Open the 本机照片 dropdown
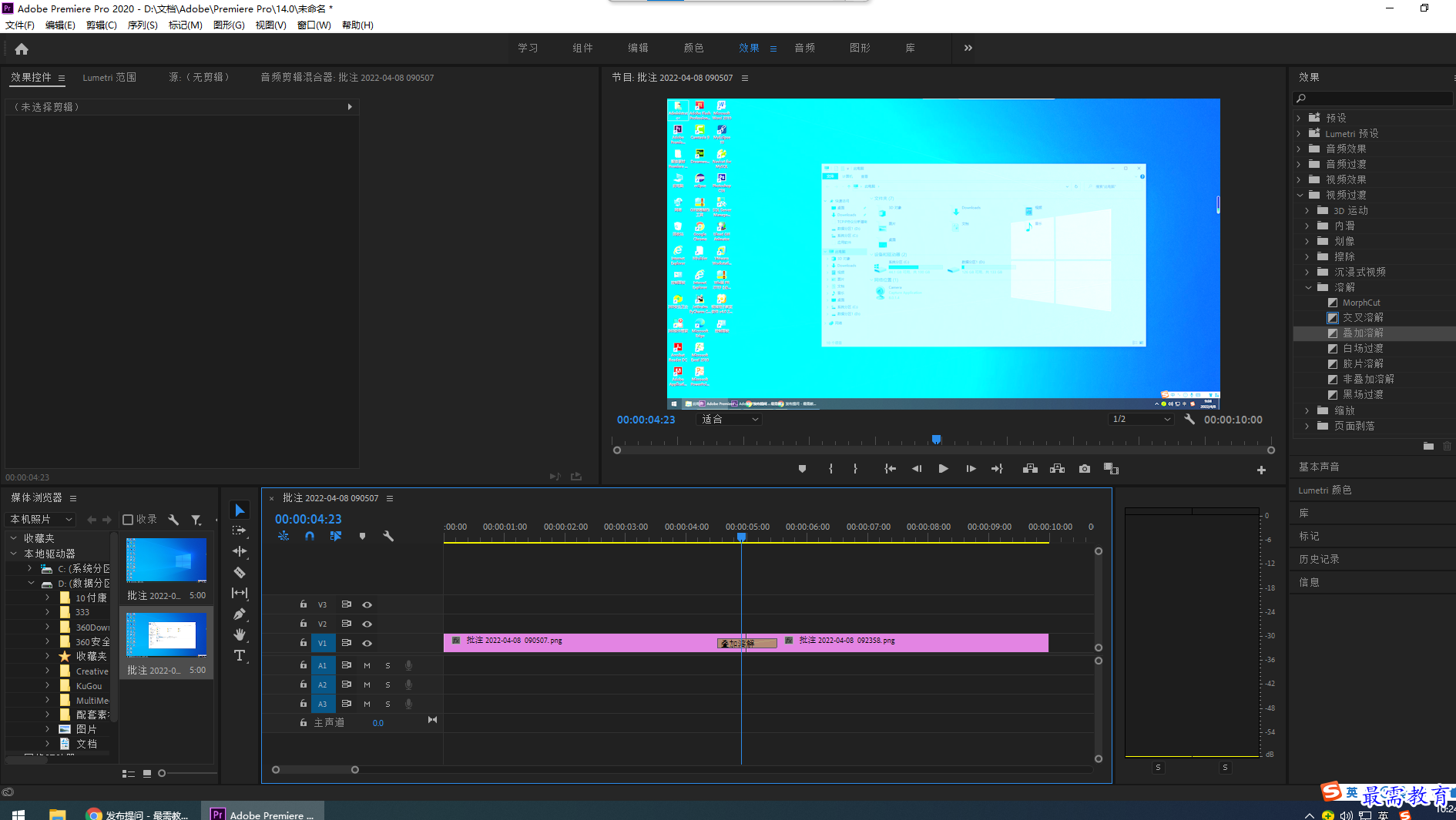Screen dimensions: 1456x820 point(41,520)
